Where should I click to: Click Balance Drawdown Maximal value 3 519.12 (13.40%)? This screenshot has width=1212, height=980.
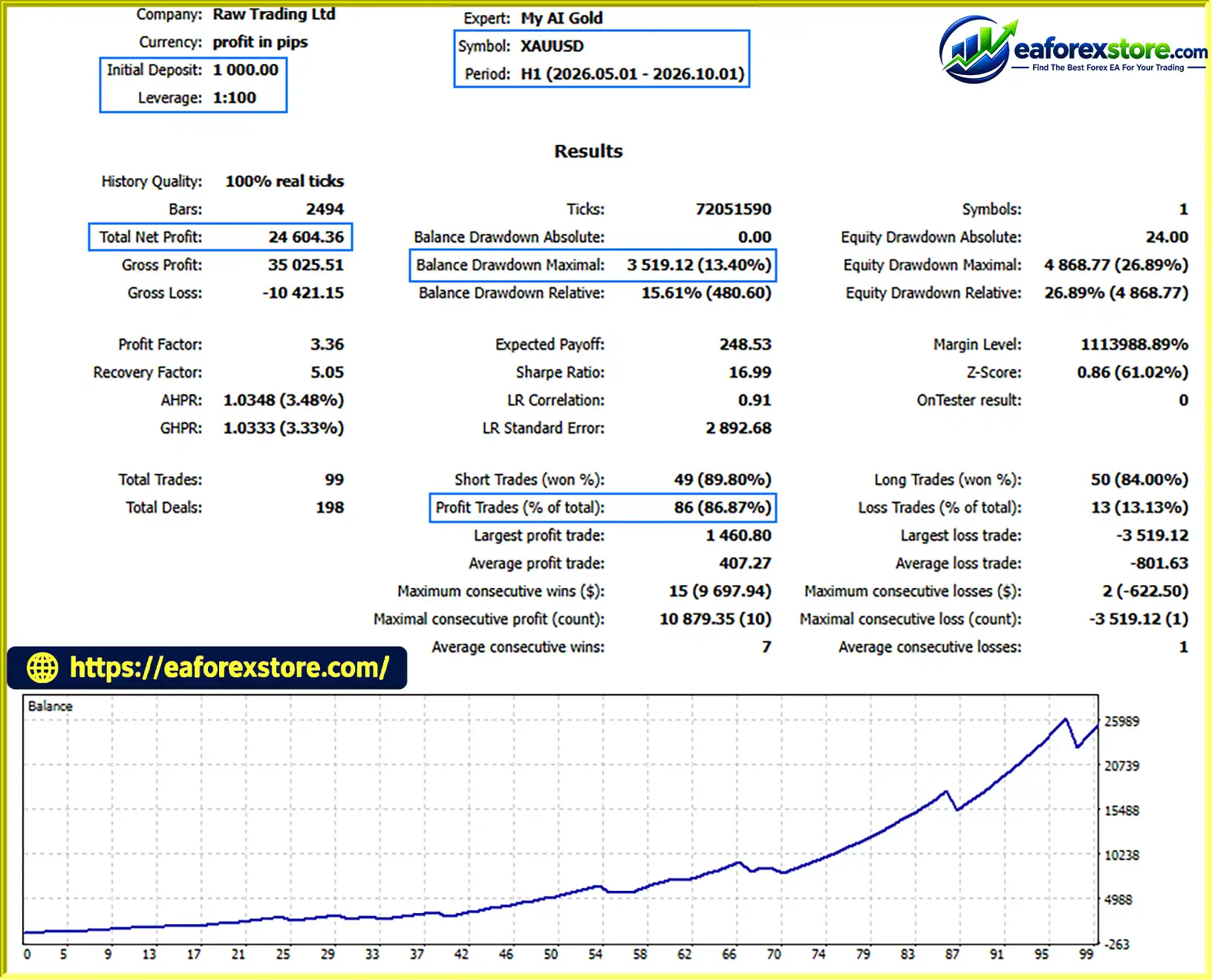(x=699, y=265)
